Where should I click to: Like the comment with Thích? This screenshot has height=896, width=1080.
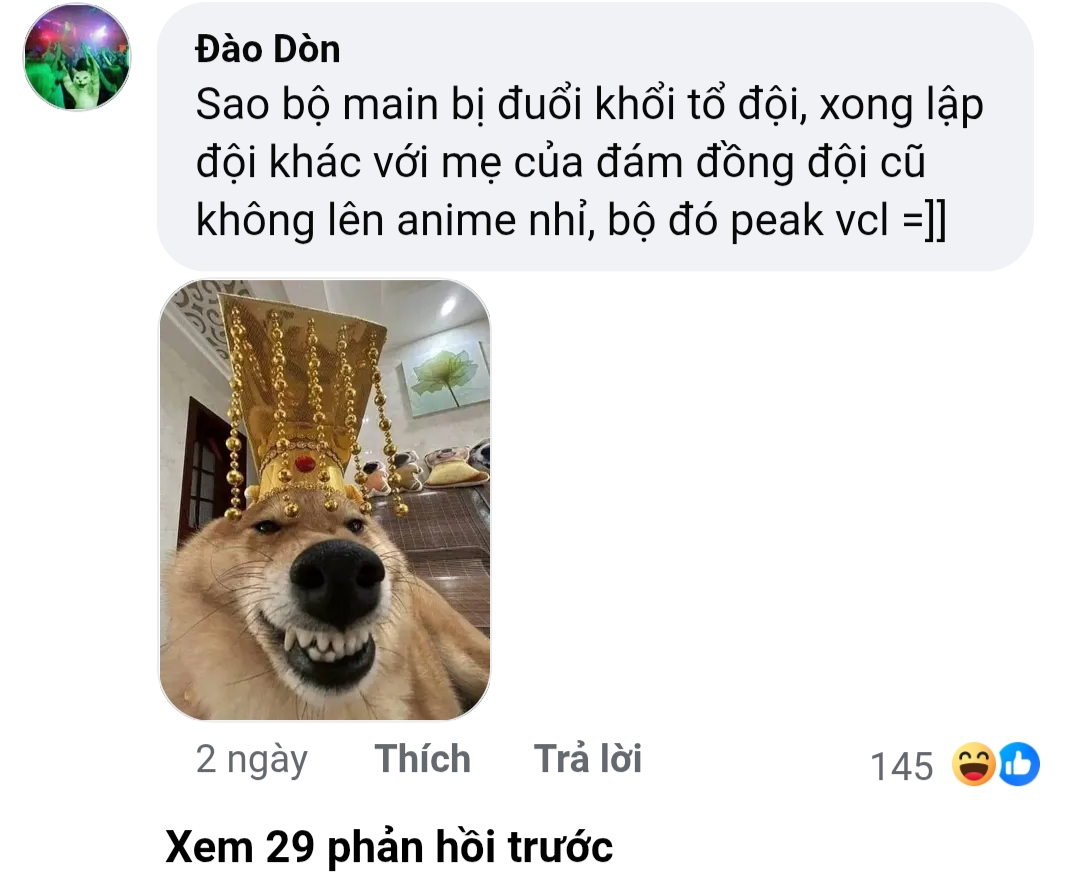(x=423, y=759)
